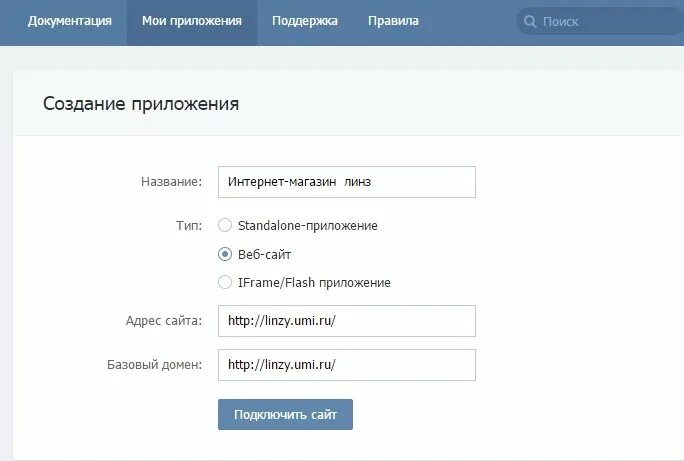684x461 pixels.
Task: Click the Тип: label
Action: (189, 226)
